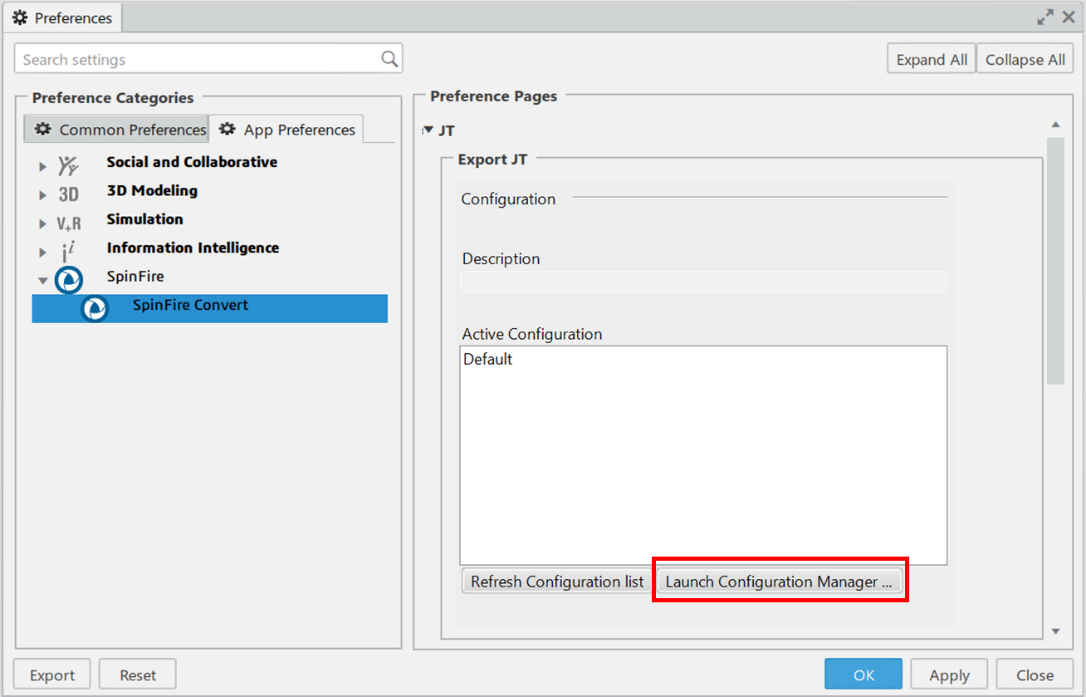The image size is (1086, 697).
Task: Click the 3D Modeling category icon
Action: coord(69,195)
